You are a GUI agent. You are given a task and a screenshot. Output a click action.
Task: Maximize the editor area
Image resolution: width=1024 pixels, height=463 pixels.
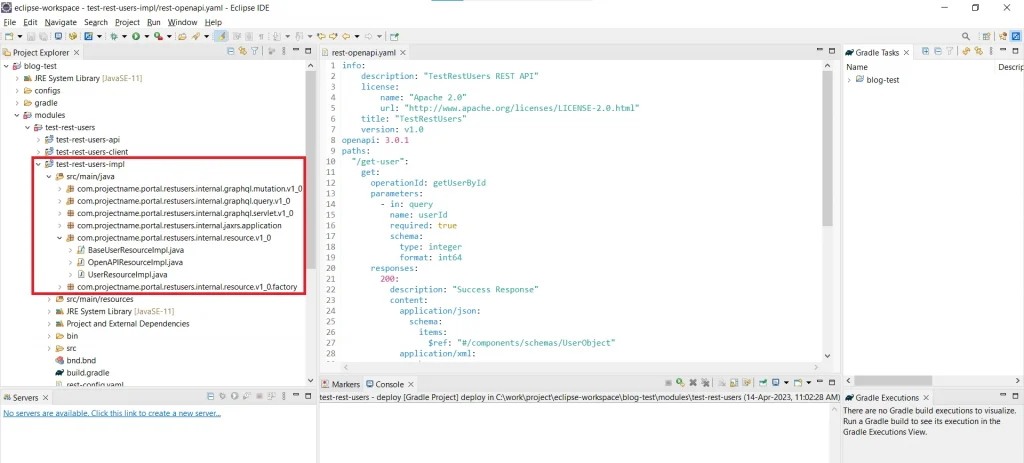pyautogui.click(x=832, y=51)
